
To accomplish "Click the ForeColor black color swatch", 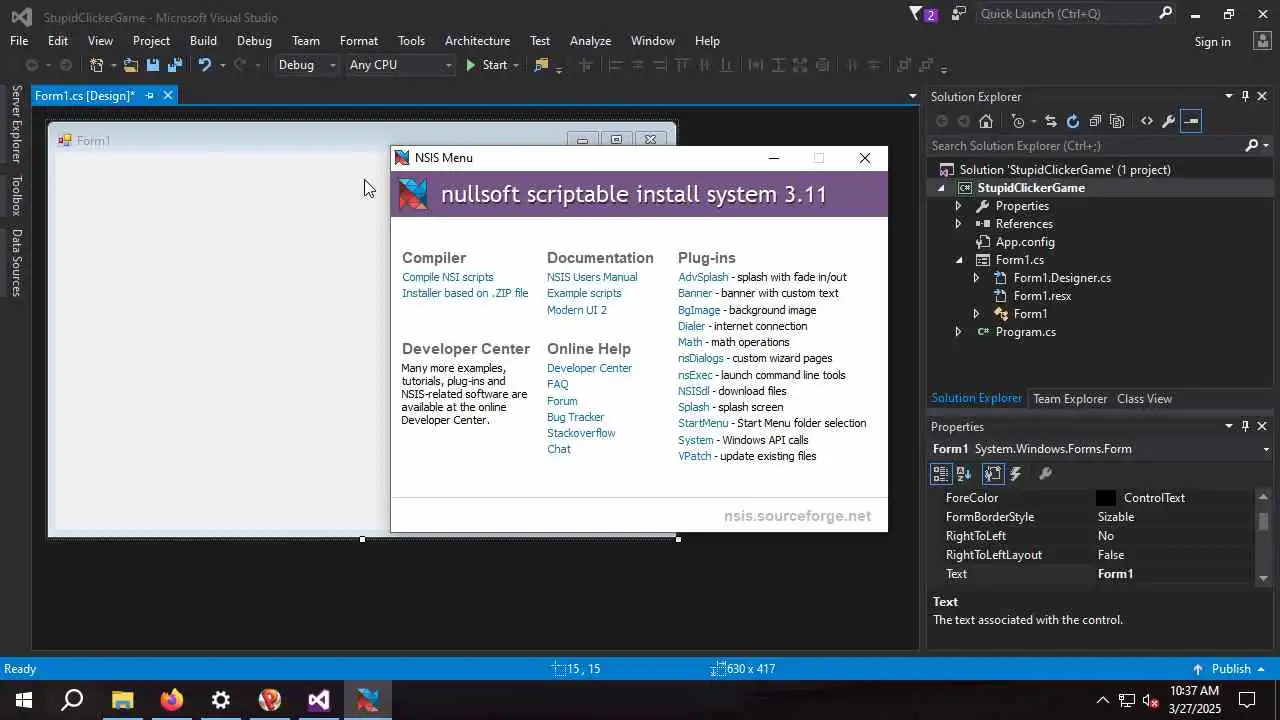I will [1105, 498].
